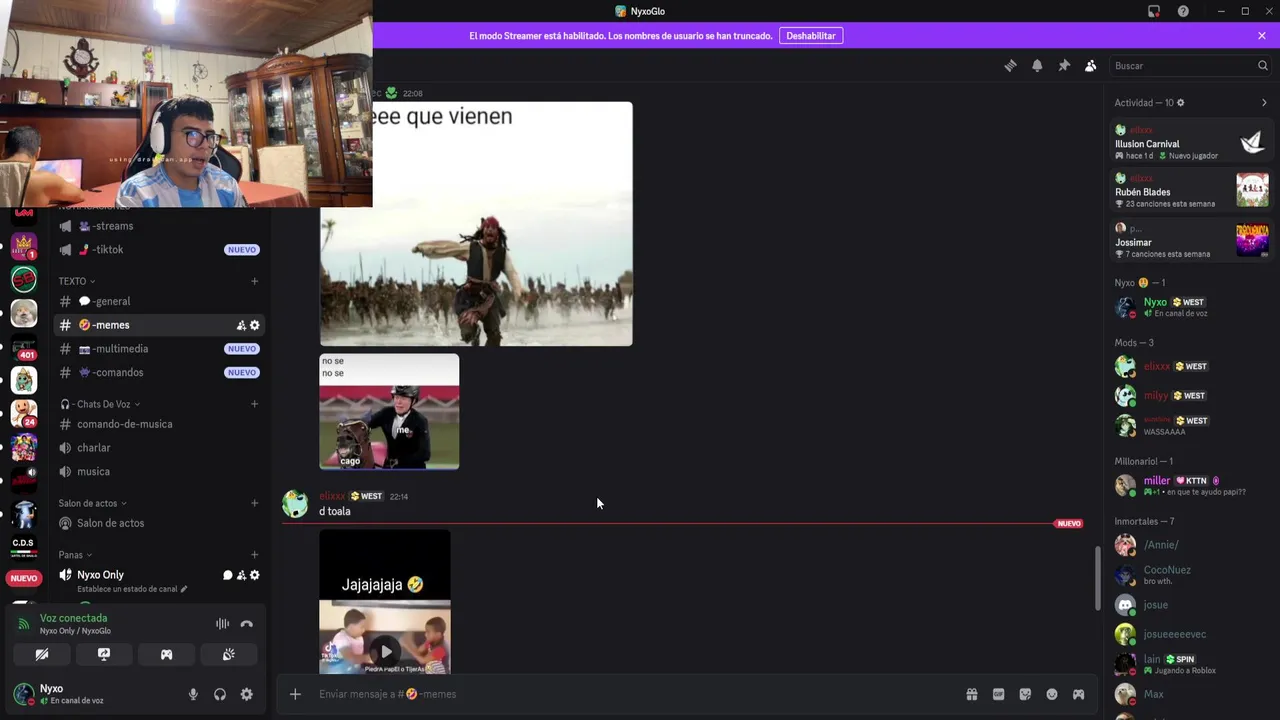Open the Rubén Blades activity card
Viewport: 1280px width, 720px height.
(1192, 191)
